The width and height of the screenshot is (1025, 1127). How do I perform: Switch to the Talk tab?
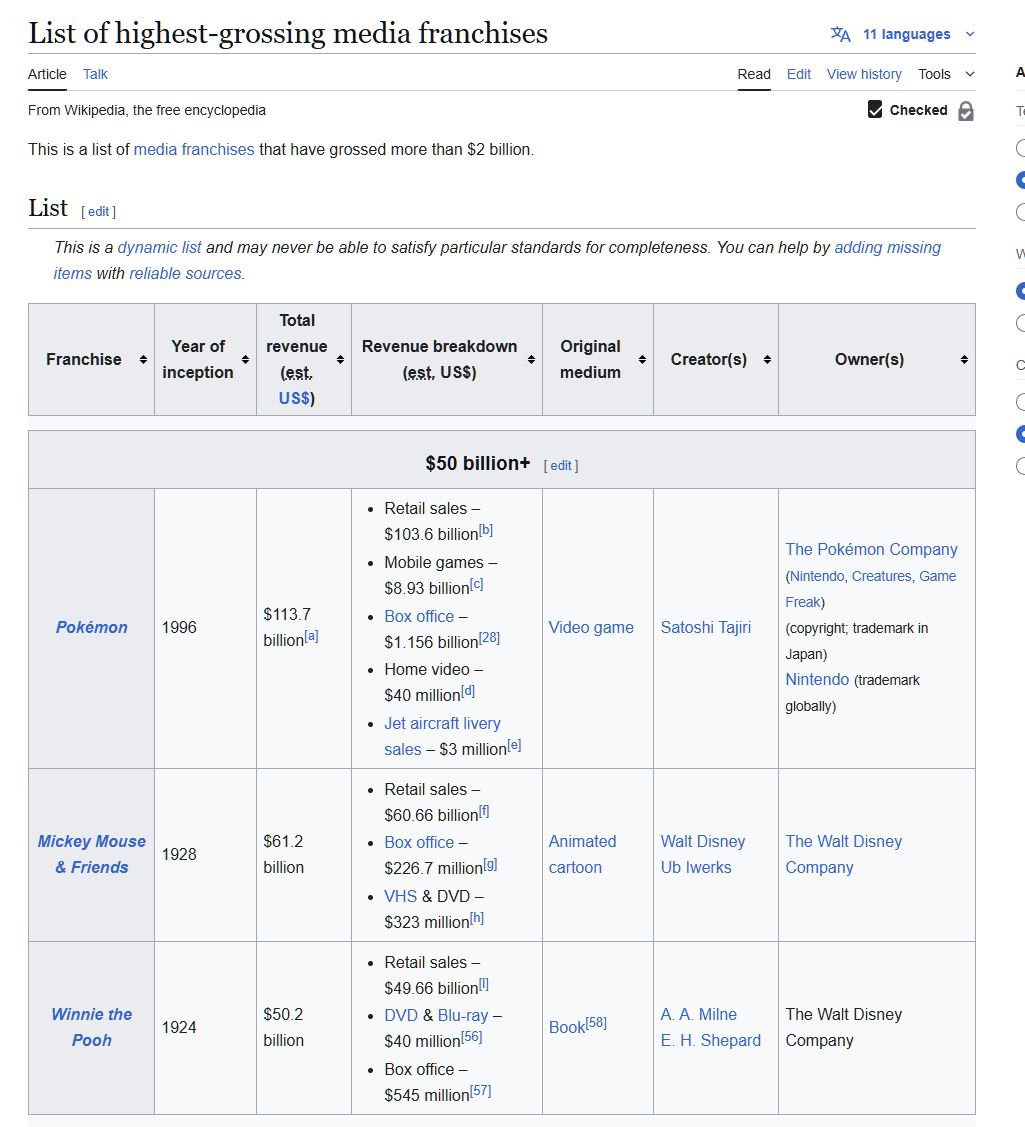(x=95, y=74)
